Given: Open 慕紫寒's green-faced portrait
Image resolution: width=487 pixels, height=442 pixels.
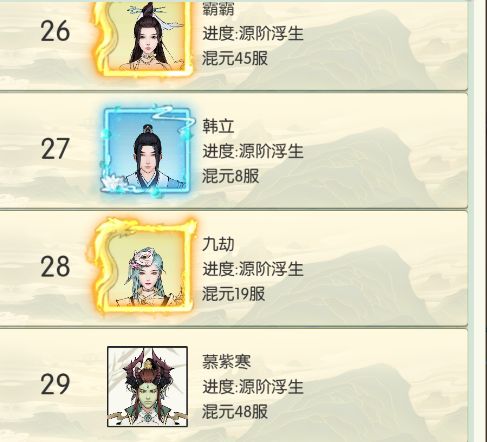Looking at the screenshot, I should tap(147, 387).
